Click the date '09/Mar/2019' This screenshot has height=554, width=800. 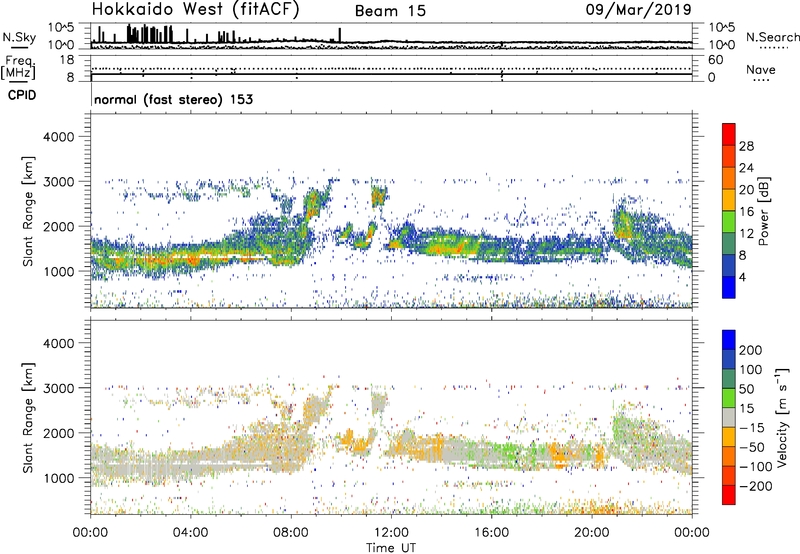[x=638, y=9]
